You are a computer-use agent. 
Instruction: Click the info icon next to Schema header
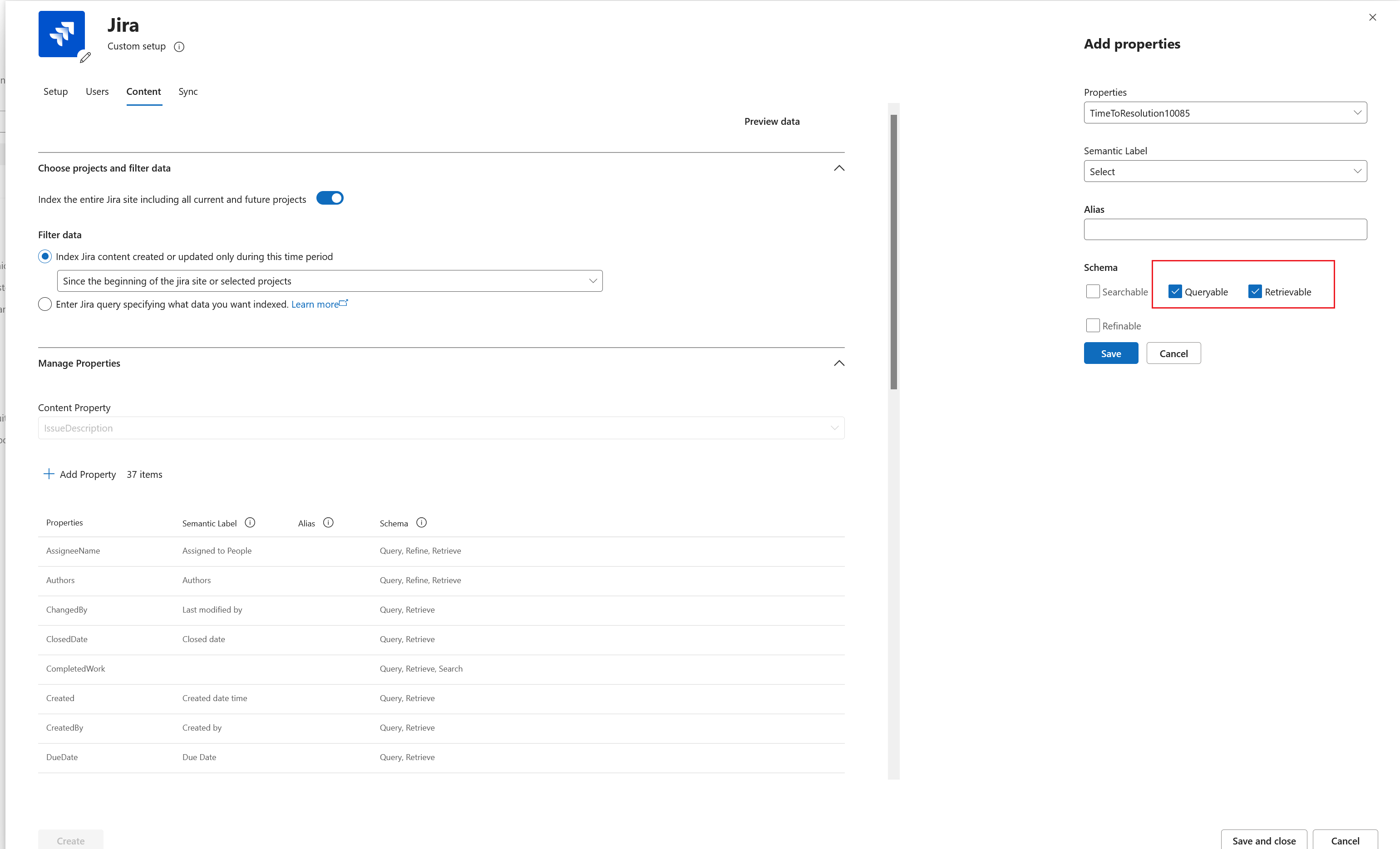[421, 522]
